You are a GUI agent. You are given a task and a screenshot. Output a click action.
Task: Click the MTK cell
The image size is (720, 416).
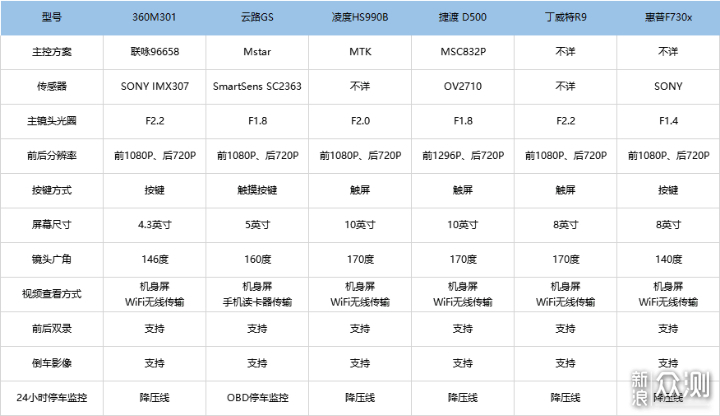click(x=360, y=52)
